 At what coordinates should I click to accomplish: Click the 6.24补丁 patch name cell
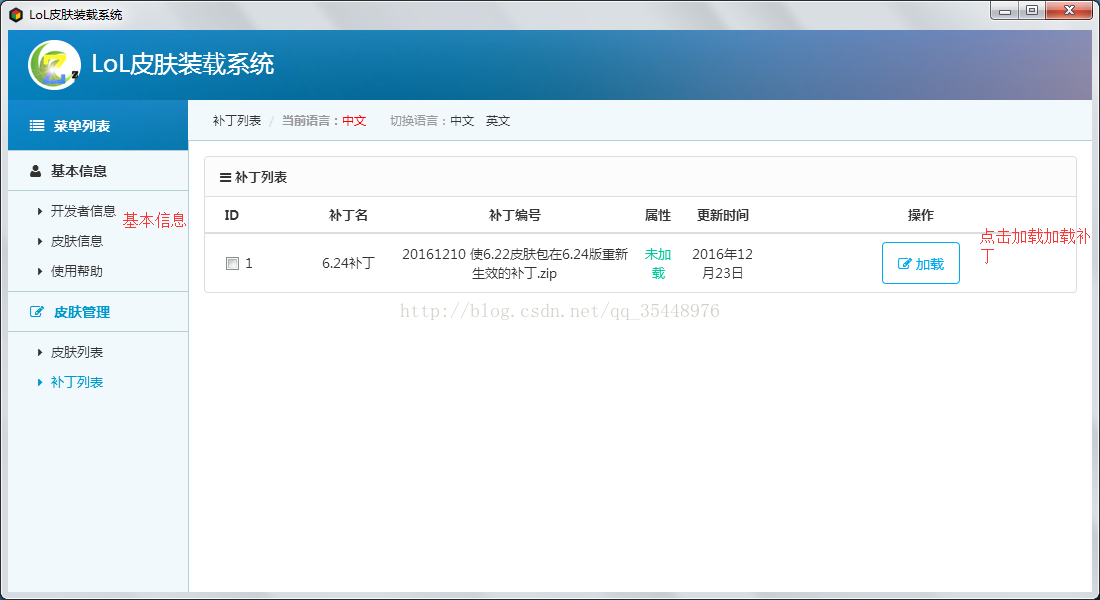pos(349,263)
